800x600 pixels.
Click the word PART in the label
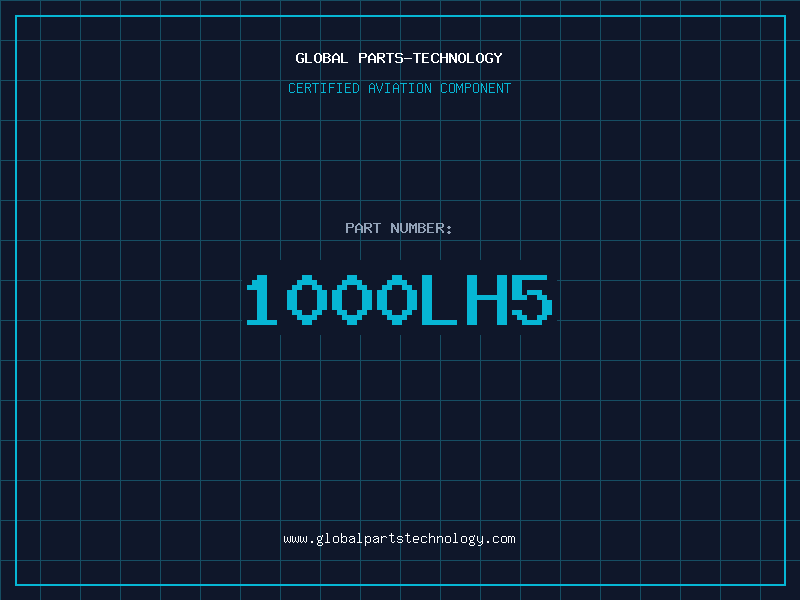coord(363,228)
